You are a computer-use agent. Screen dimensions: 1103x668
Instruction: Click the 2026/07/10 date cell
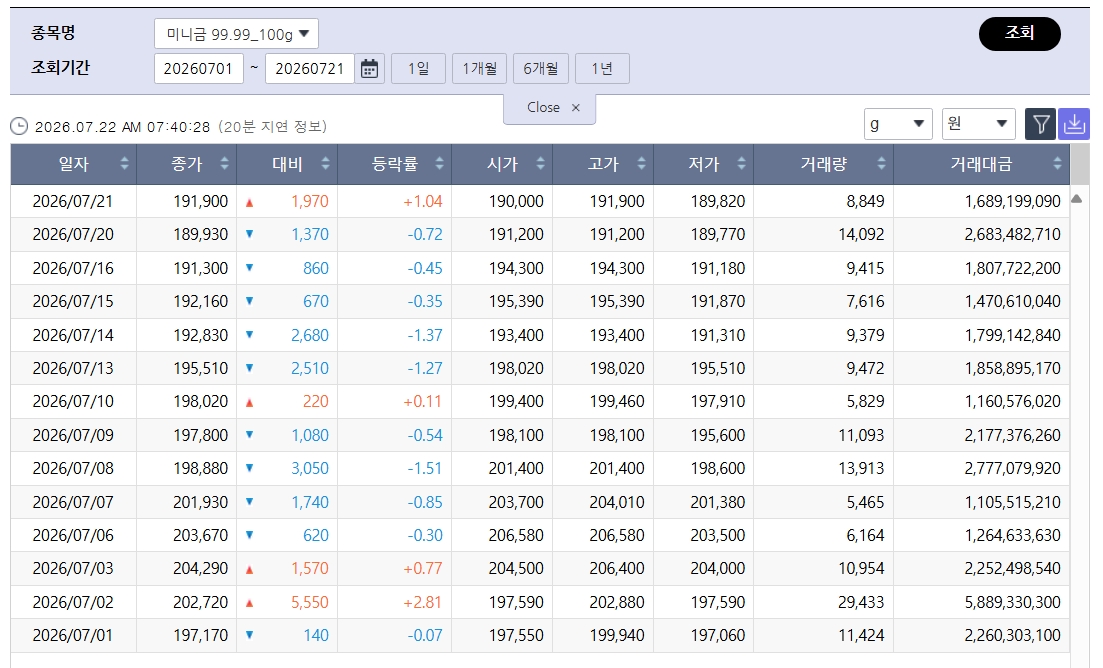(x=73, y=402)
